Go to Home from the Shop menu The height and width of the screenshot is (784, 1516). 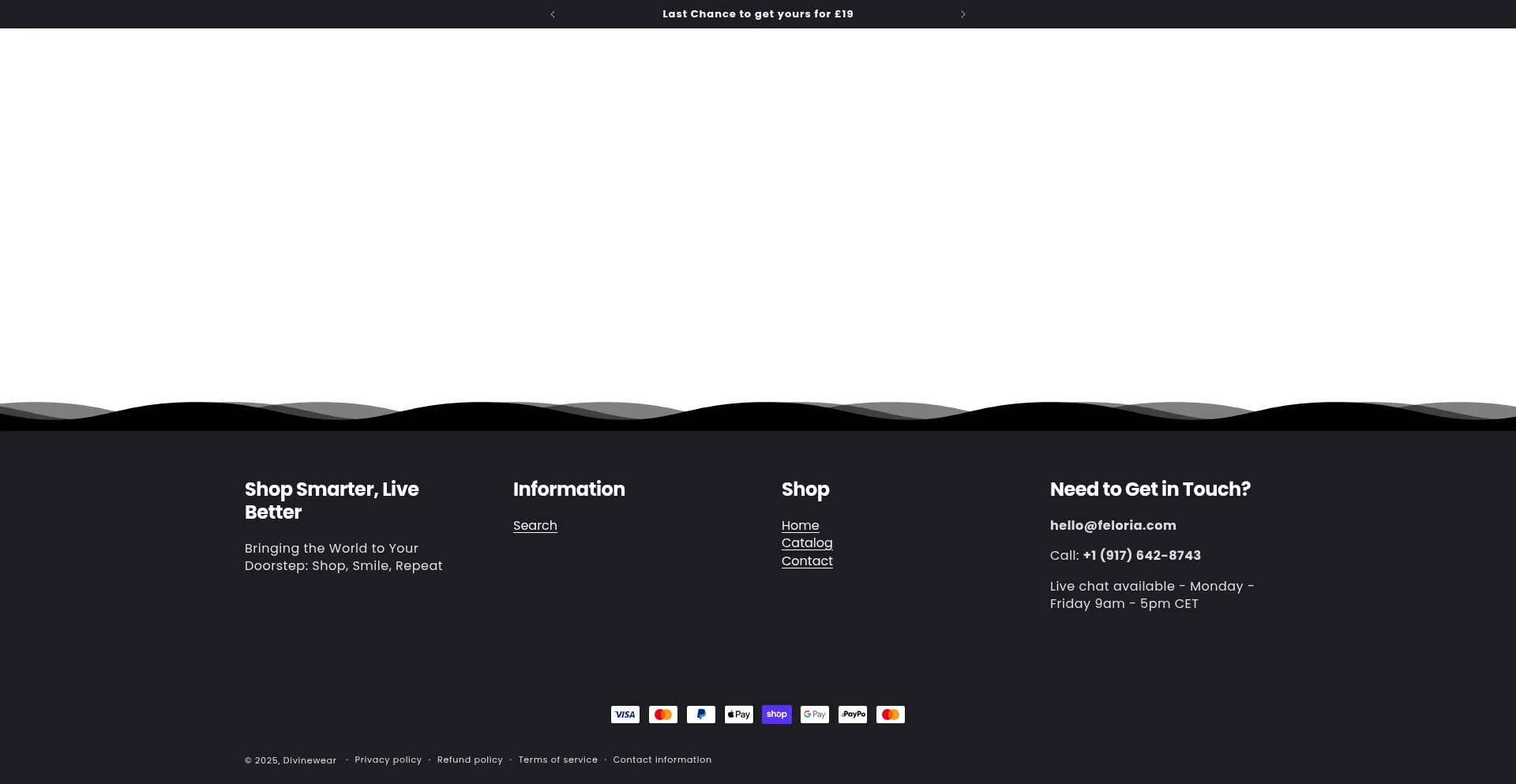point(800,526)
